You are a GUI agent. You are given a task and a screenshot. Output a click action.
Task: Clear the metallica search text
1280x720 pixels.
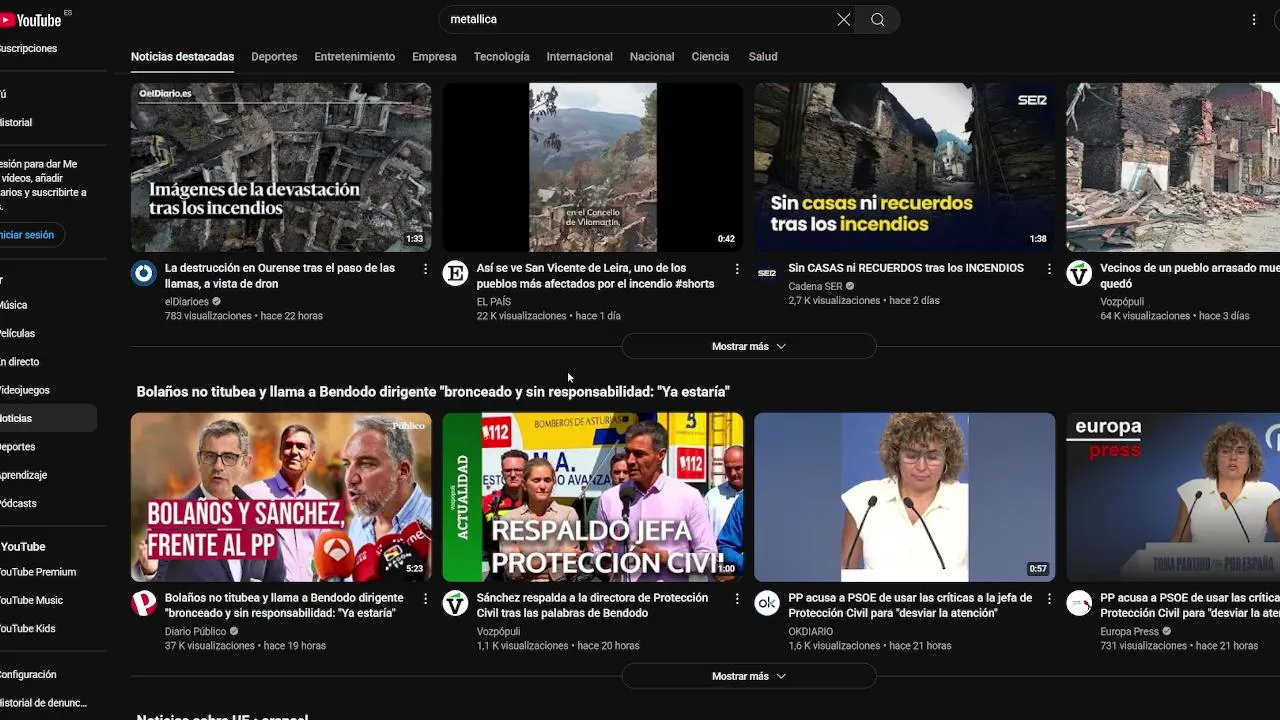point(844,20)
